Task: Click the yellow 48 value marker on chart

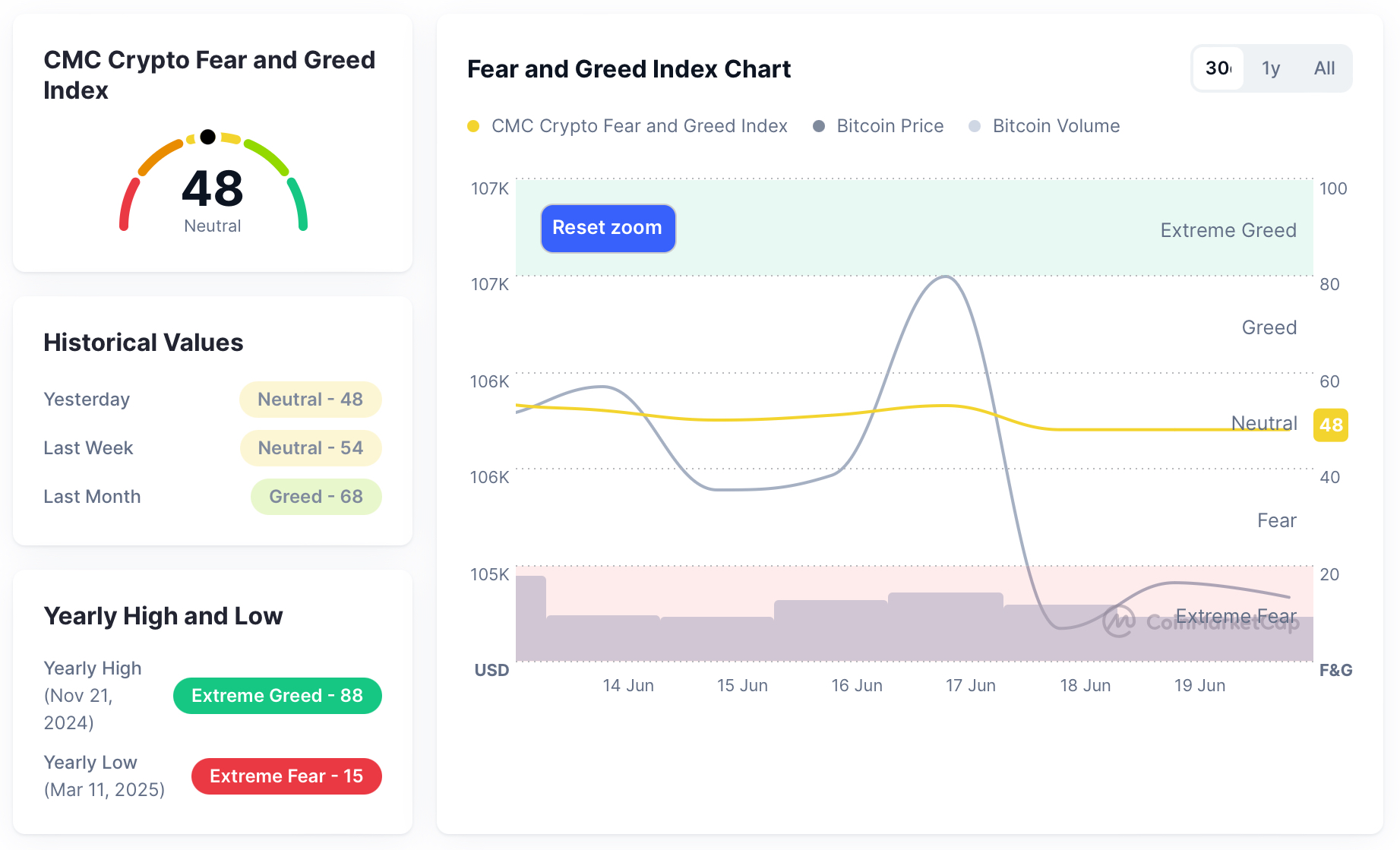Action: pyautogui.click(x=1331, y=425)
